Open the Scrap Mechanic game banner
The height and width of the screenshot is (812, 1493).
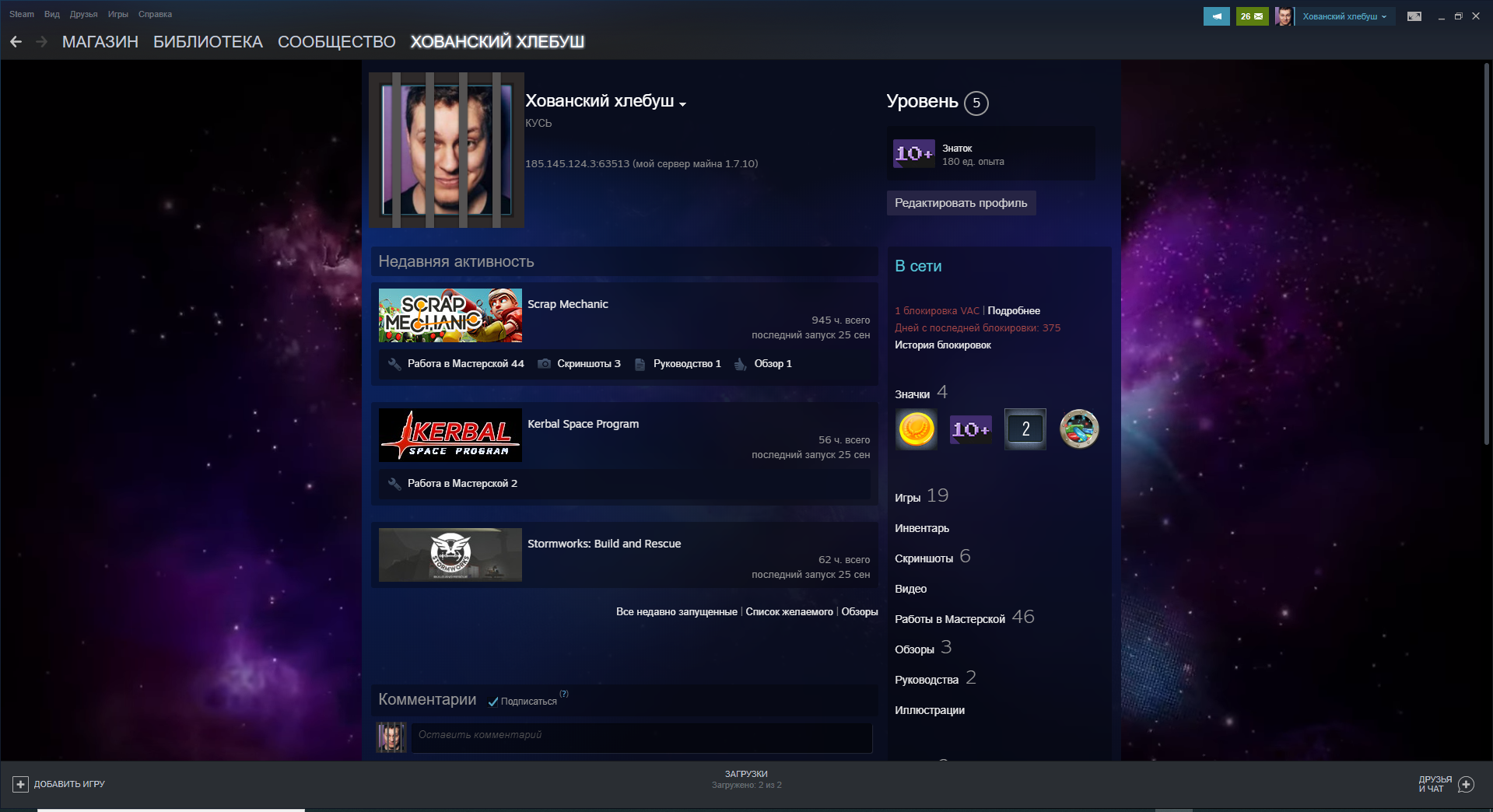click(x=450, y=316)
